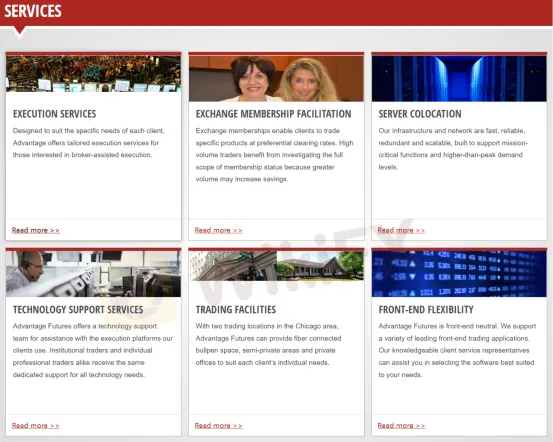Click the trading floor photo thumbnail
Viewport: 553px width, 442px height.
93,74
